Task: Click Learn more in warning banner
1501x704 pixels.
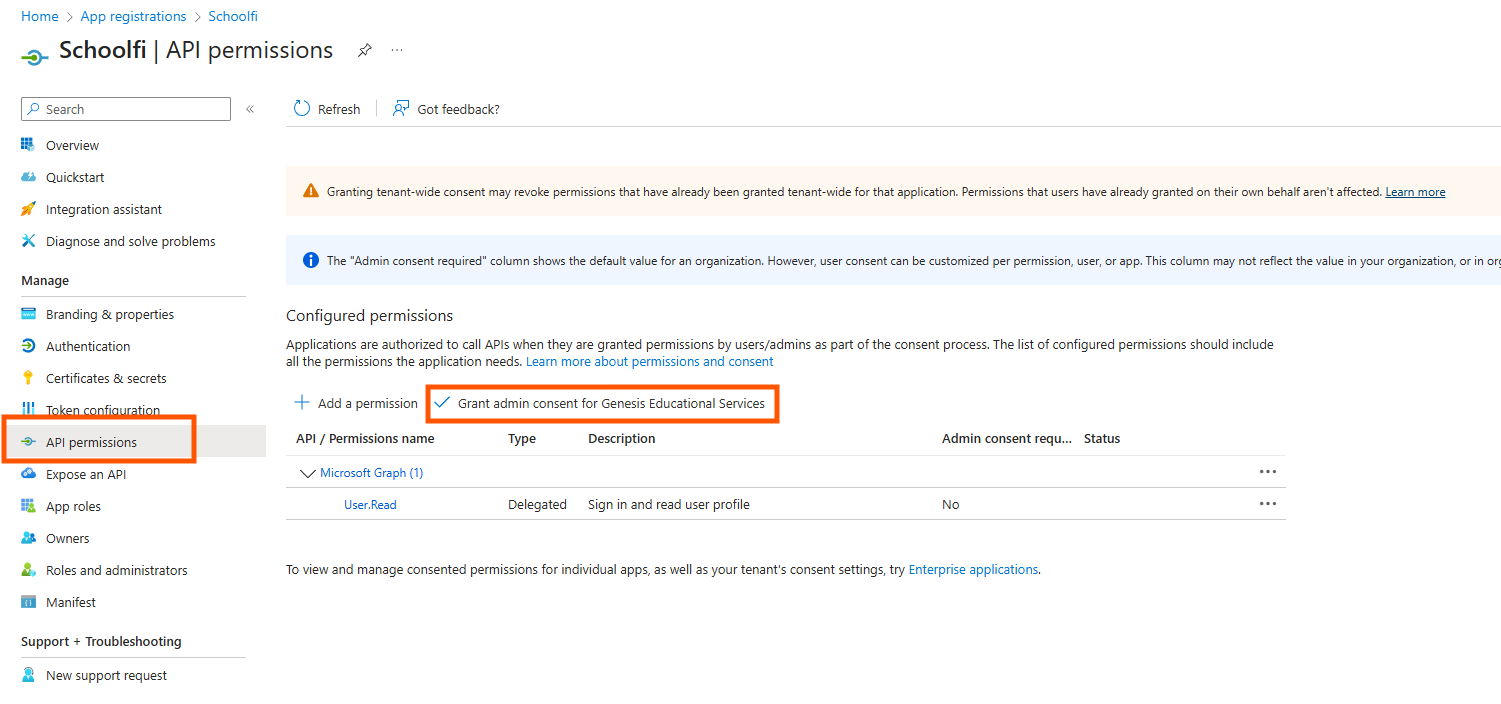Action: coord(1415,192)
